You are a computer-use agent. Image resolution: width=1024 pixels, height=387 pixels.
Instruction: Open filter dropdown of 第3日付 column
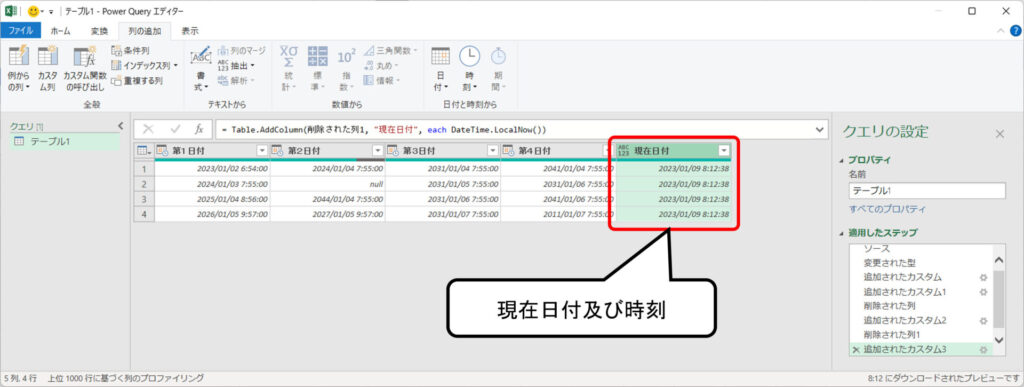[x=492, y=151]
